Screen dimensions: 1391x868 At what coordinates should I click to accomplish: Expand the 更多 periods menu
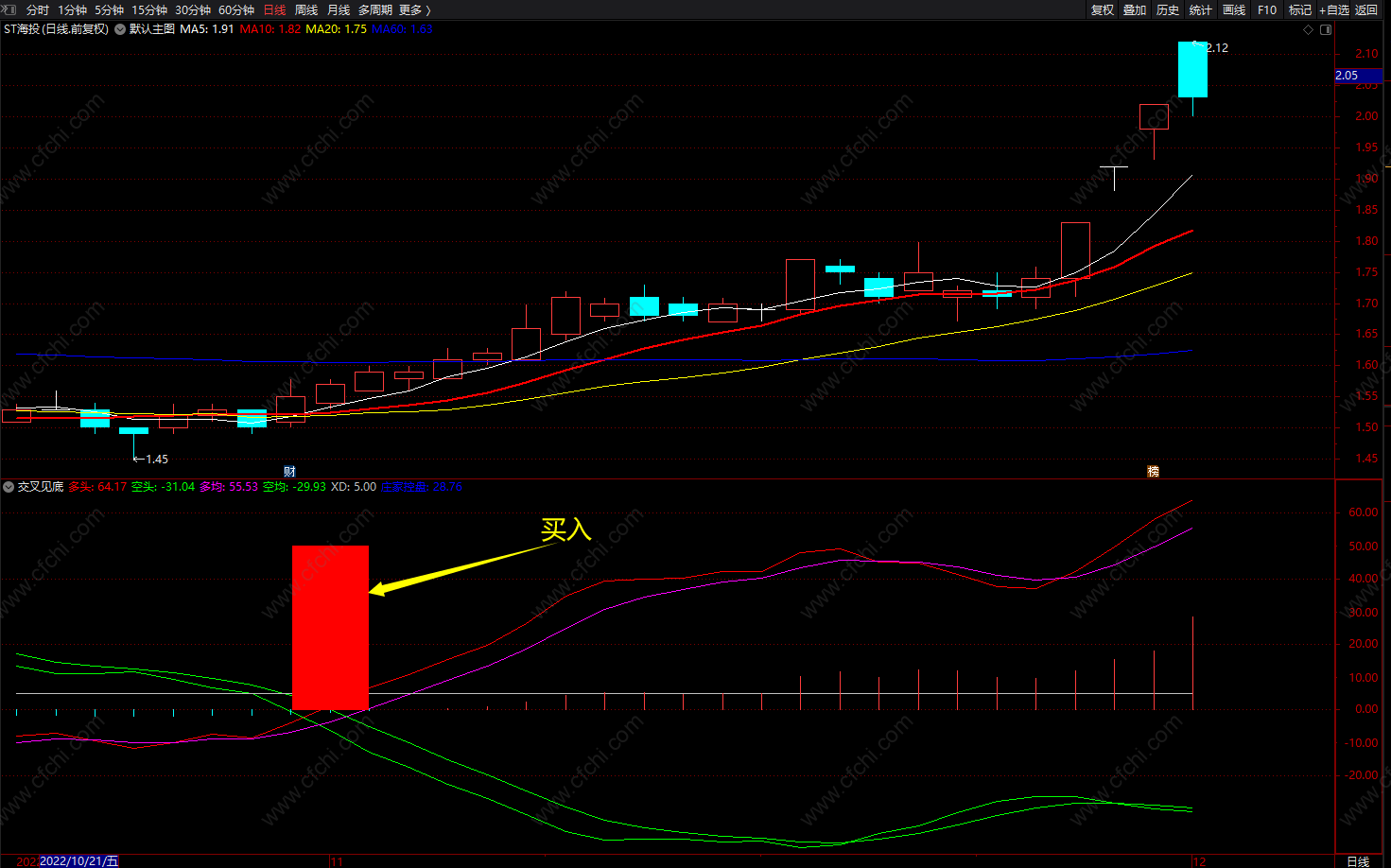(415, 9)
